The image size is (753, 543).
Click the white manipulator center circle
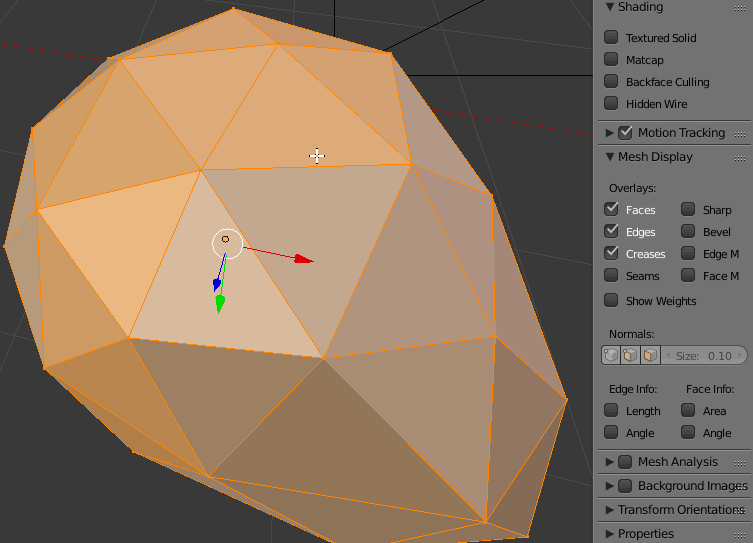pos(227,244)
